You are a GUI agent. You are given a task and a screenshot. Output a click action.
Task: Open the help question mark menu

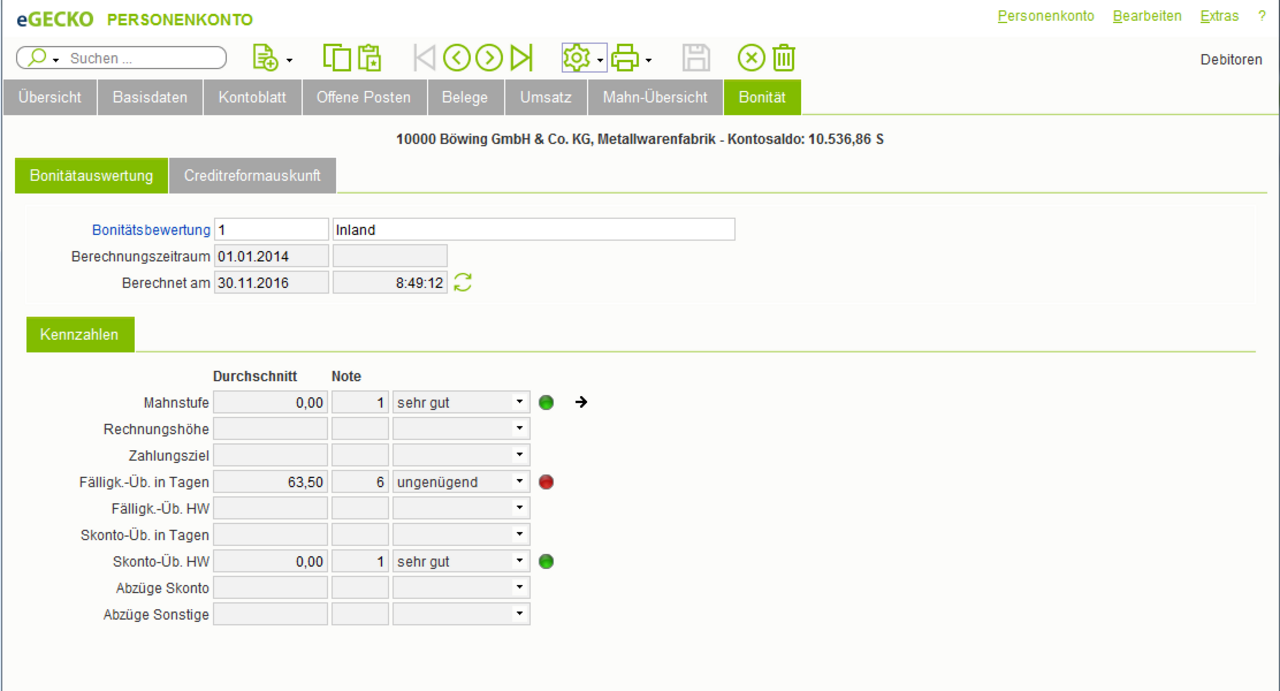coord(1262,16)
